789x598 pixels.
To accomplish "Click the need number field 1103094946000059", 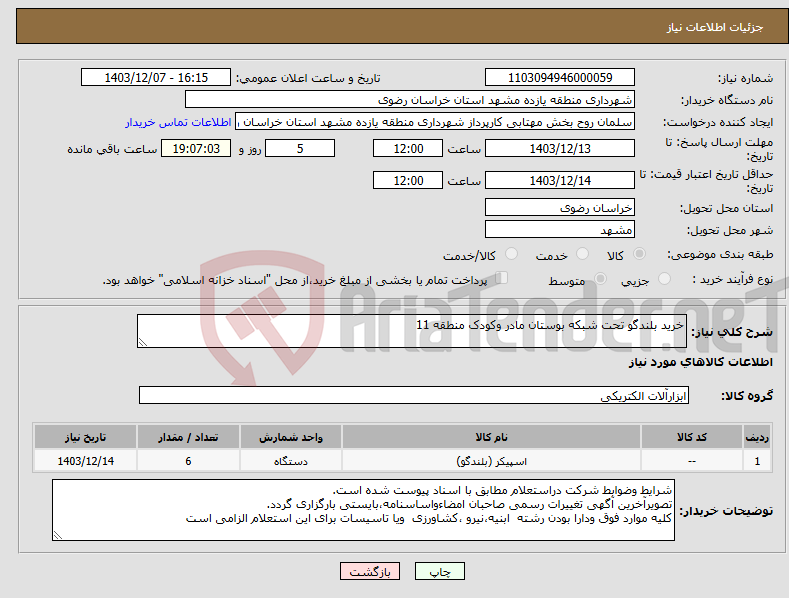I will 560,78.
